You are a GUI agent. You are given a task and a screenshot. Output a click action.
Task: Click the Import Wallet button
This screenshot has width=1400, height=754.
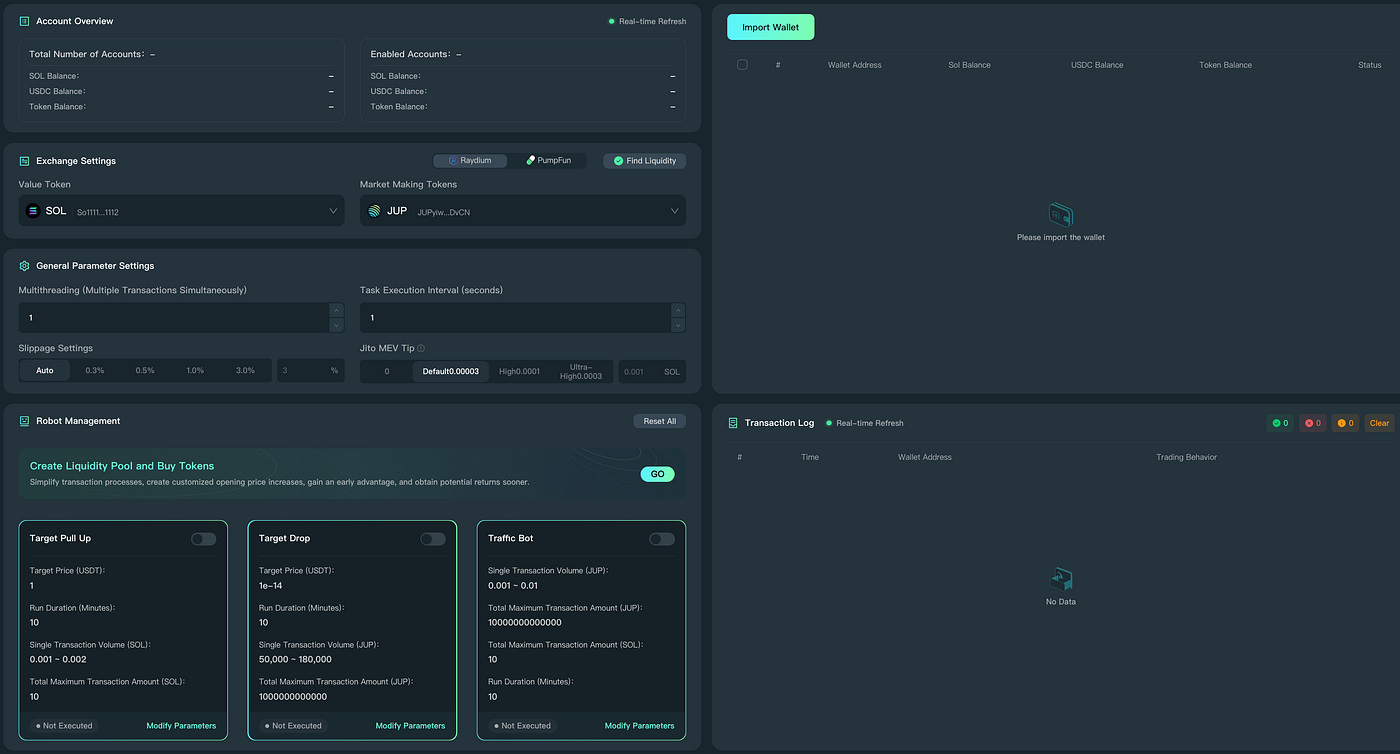771,27
